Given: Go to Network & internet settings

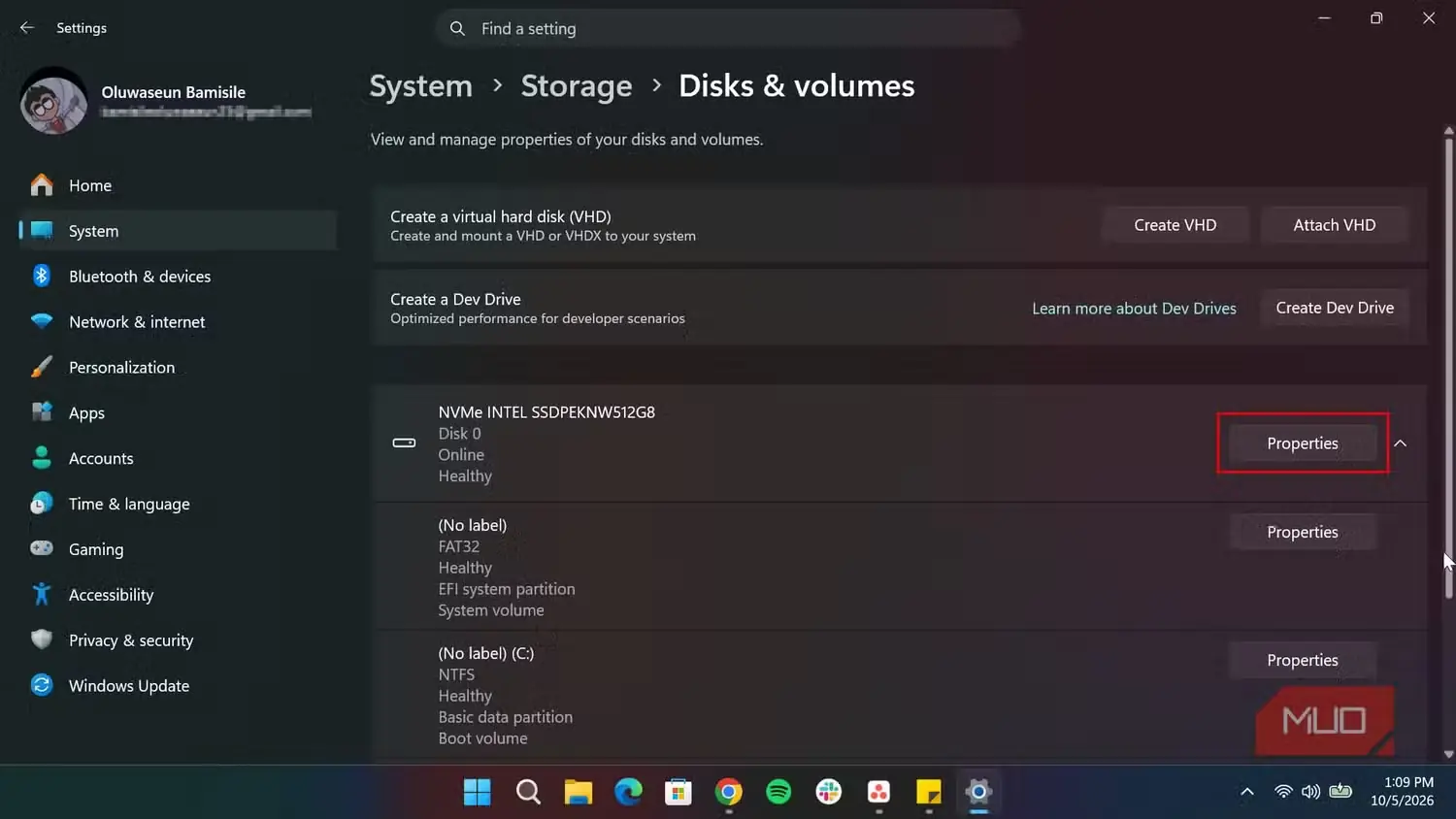Looking at the screenshot, I should tap(179, 321).
